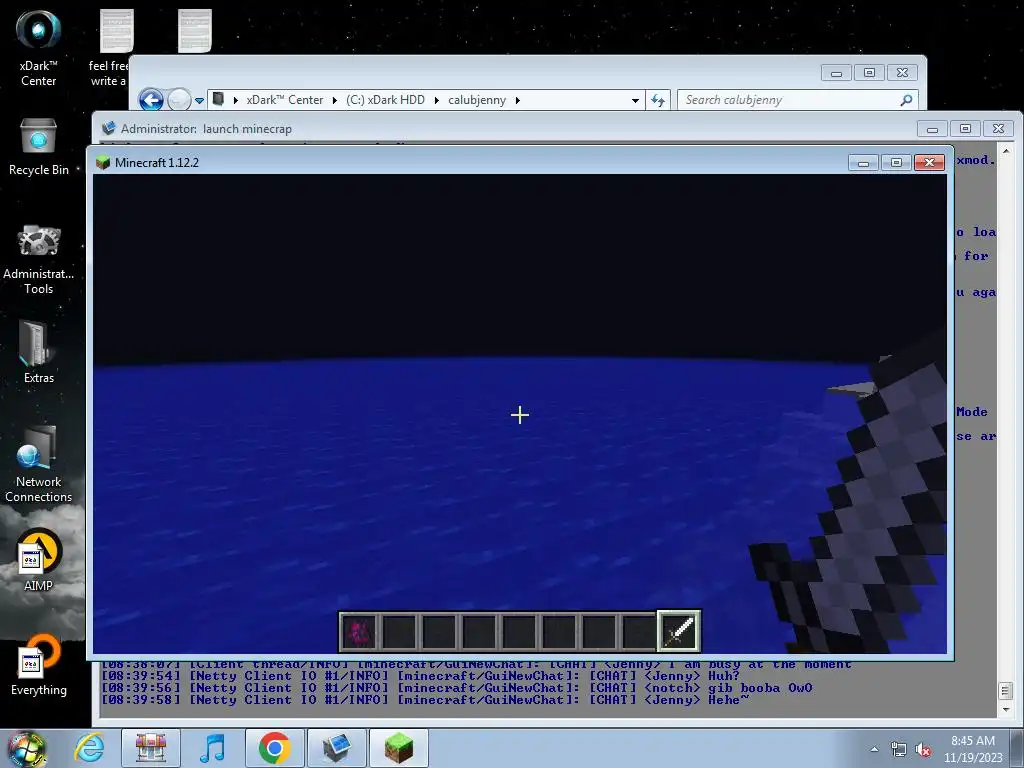Click console scrollbar down arrow
Viewport: 1024px width, 768px height.
pos(1006,709)
